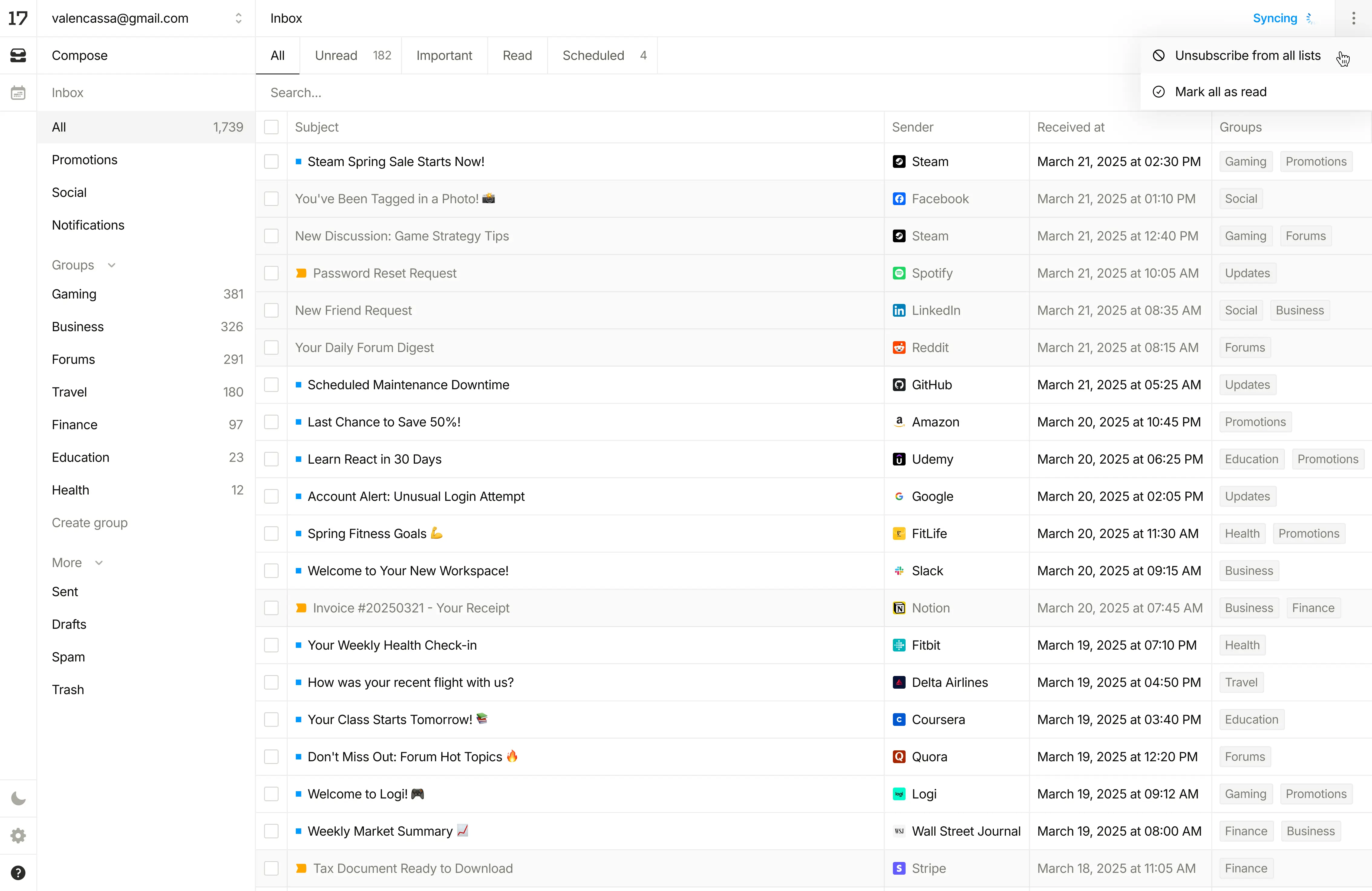Click Create group link

[89, 523]
